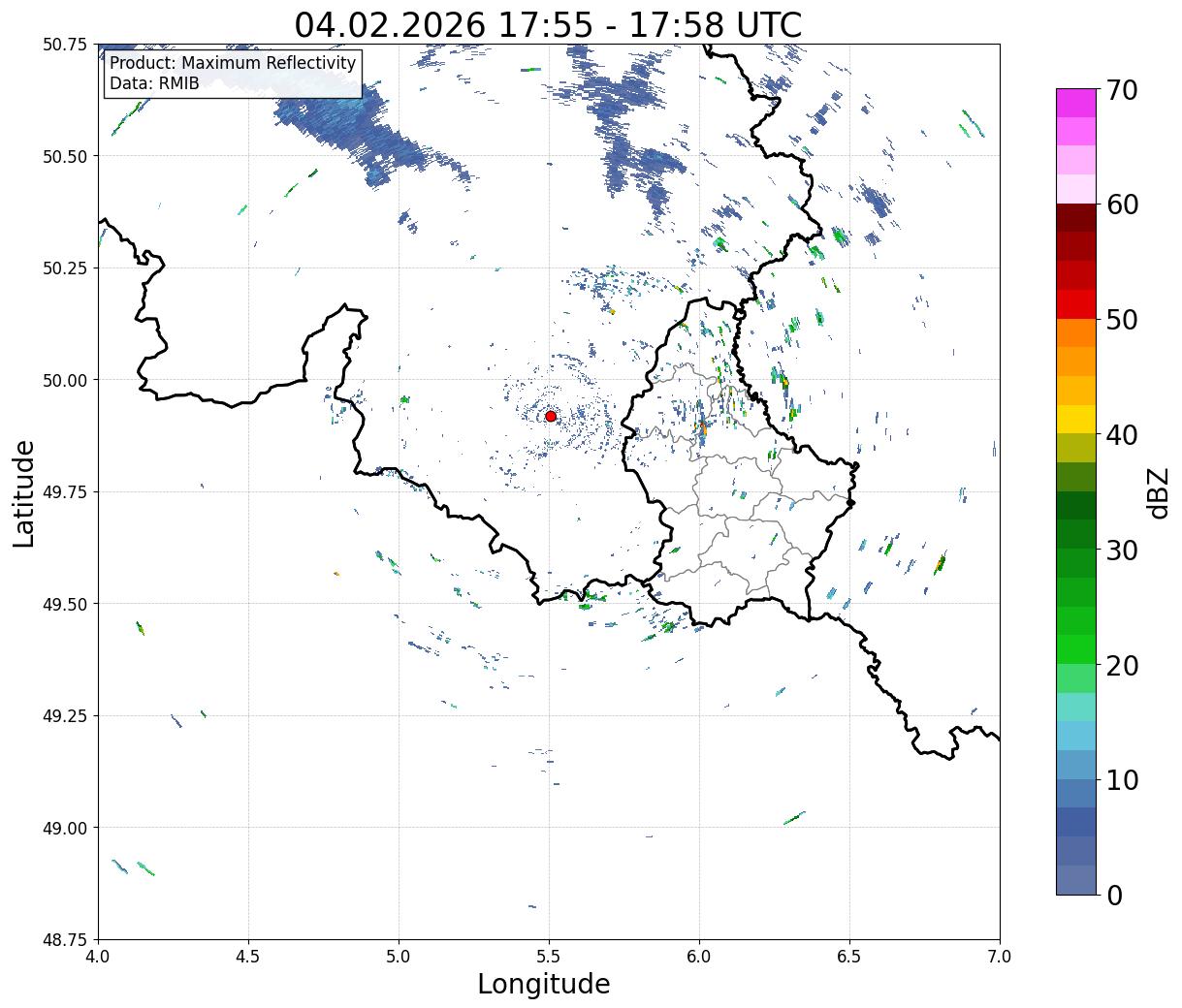The width and height of the screenshot is (1182, 1008).
Task: Click the colorbar tick label 70
Action: click(1124, 90)
